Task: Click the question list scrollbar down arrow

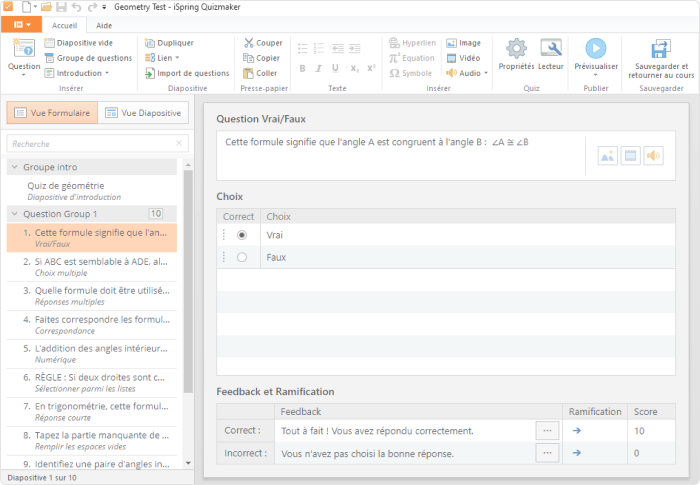Action: pos(188,463)
